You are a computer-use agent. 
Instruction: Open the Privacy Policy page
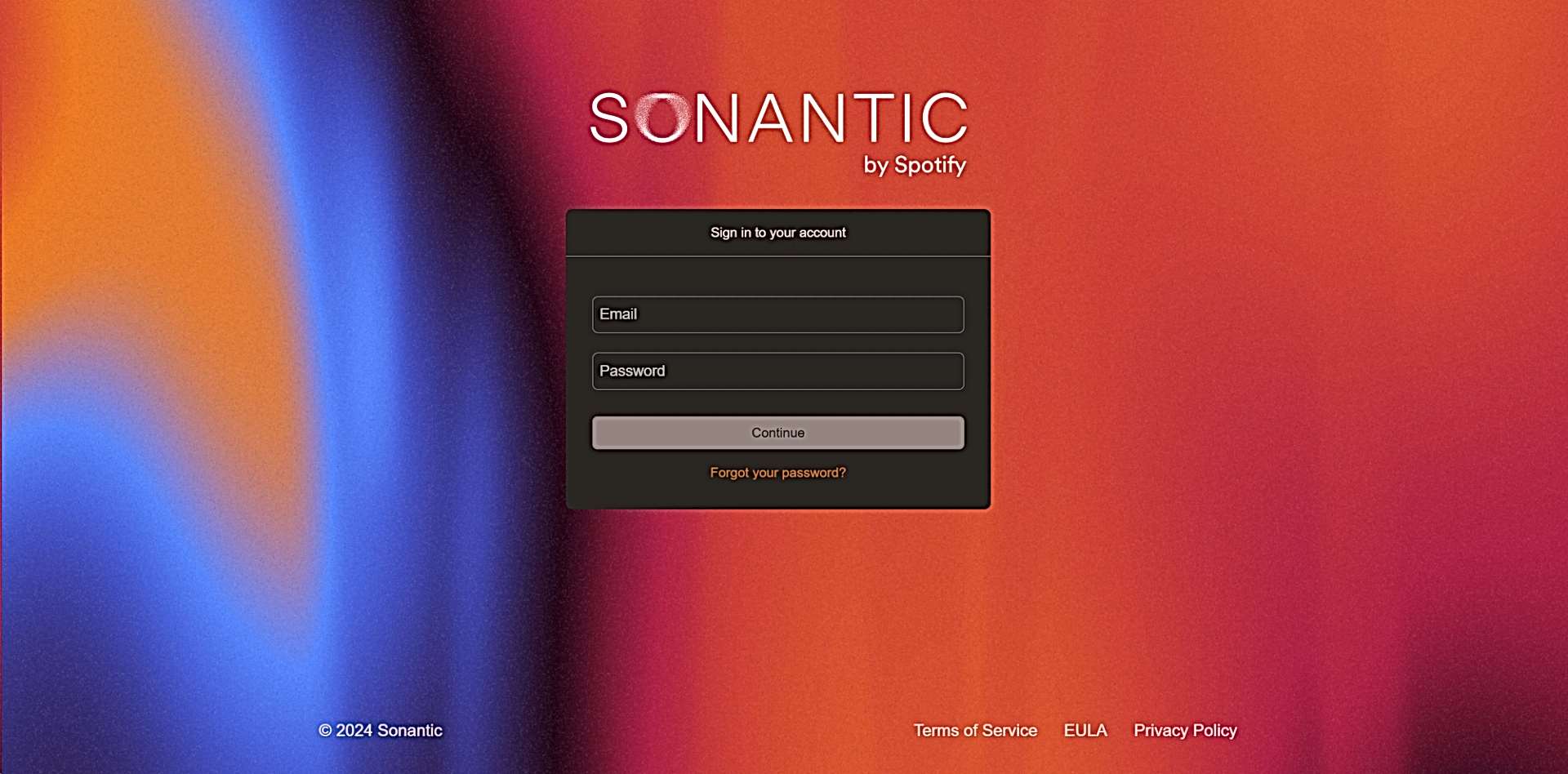coord(1184,730)
